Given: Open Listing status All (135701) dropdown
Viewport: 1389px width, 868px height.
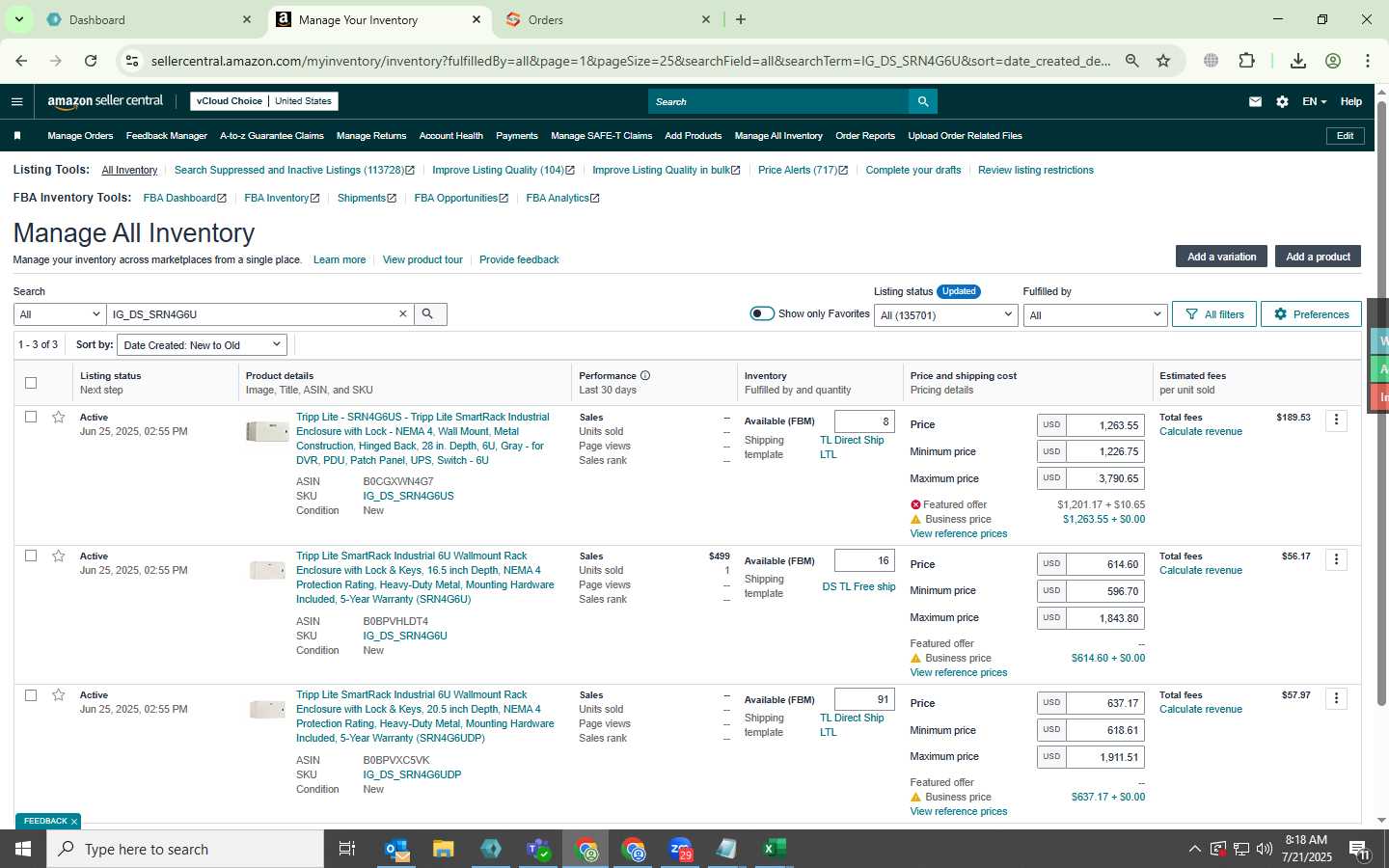Looking at the screenshot, I should pos(946,315).
